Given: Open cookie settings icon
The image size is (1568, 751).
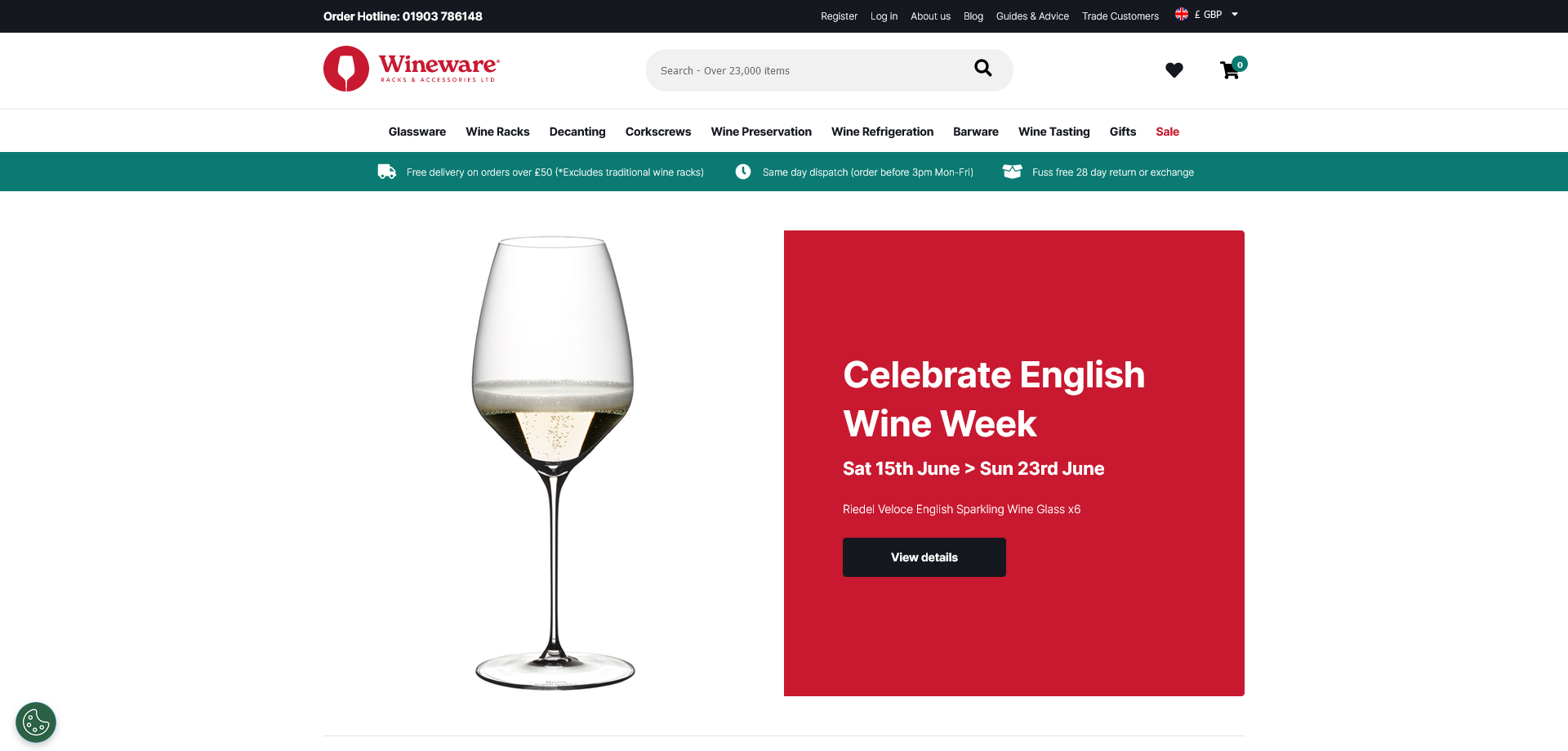Looking at the screenshot, I should click(x=36, y=722).
